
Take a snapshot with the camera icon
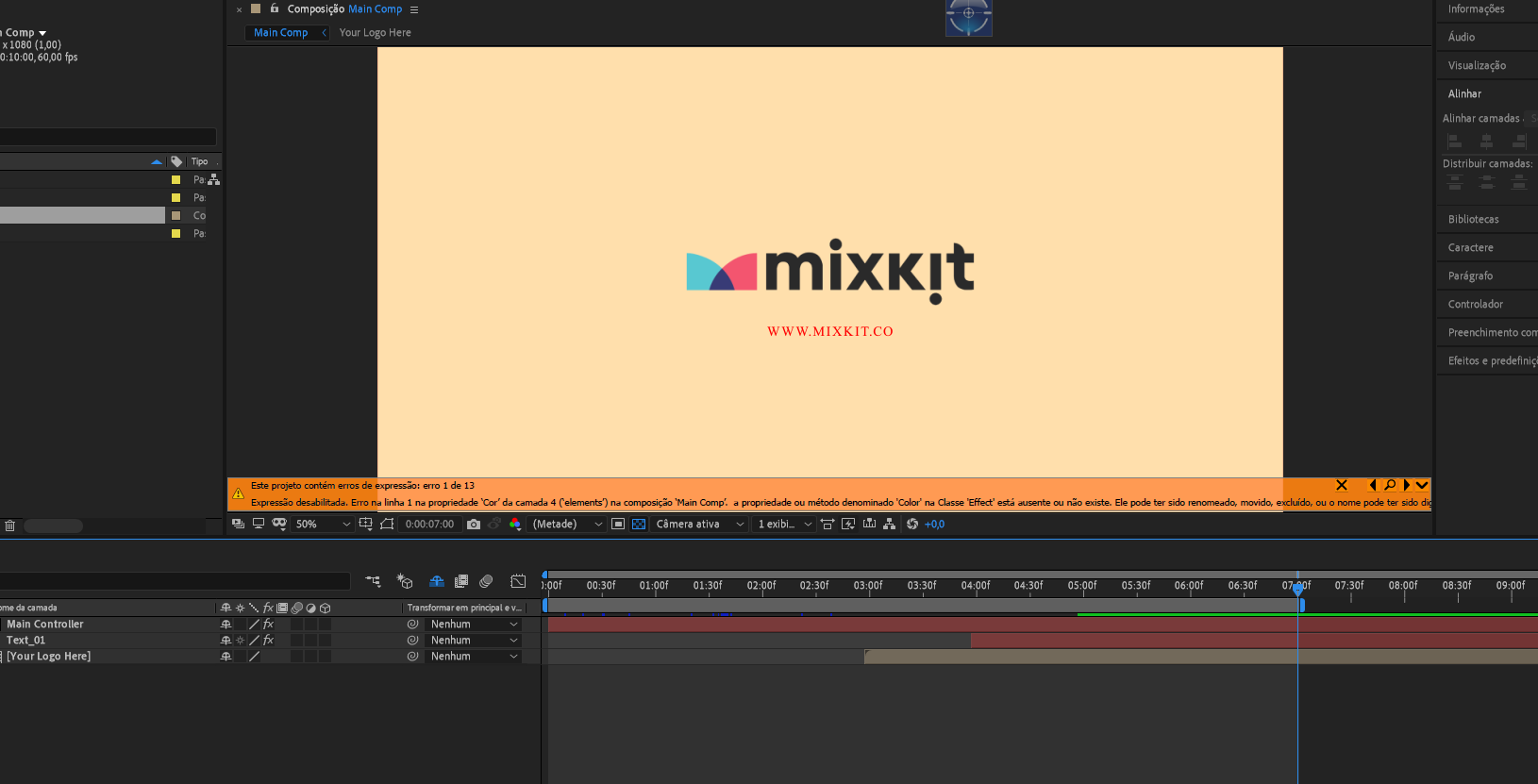474,524
